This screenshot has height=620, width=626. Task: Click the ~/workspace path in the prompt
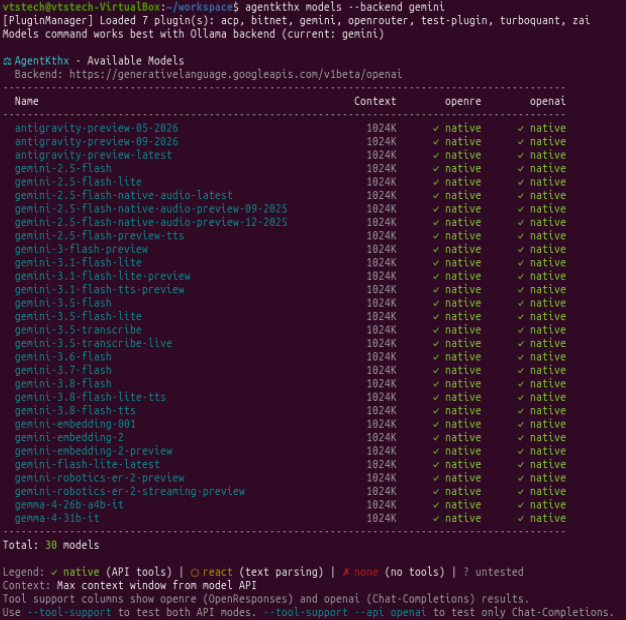pyautogui.click(x=200, y=7)
